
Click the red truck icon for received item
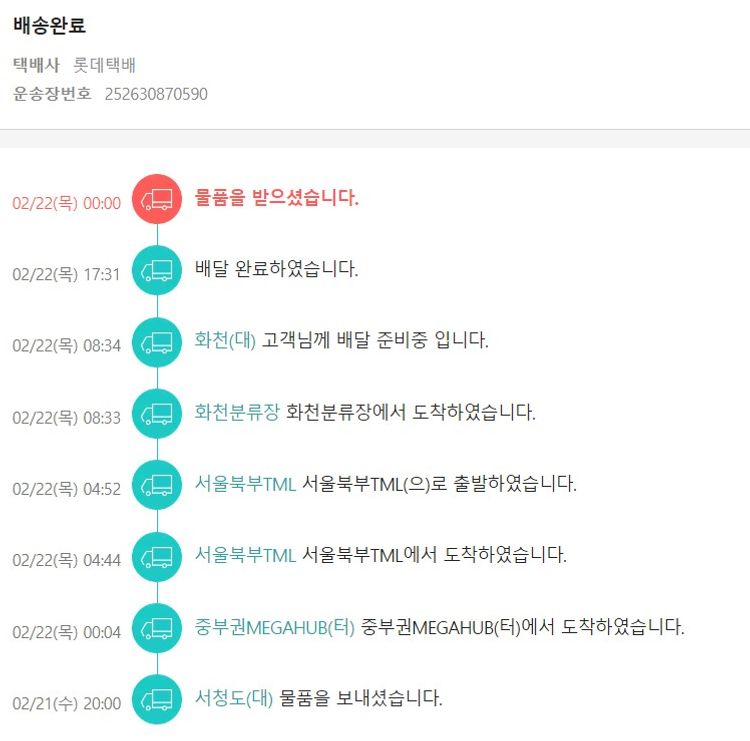[x=157, y=199]
